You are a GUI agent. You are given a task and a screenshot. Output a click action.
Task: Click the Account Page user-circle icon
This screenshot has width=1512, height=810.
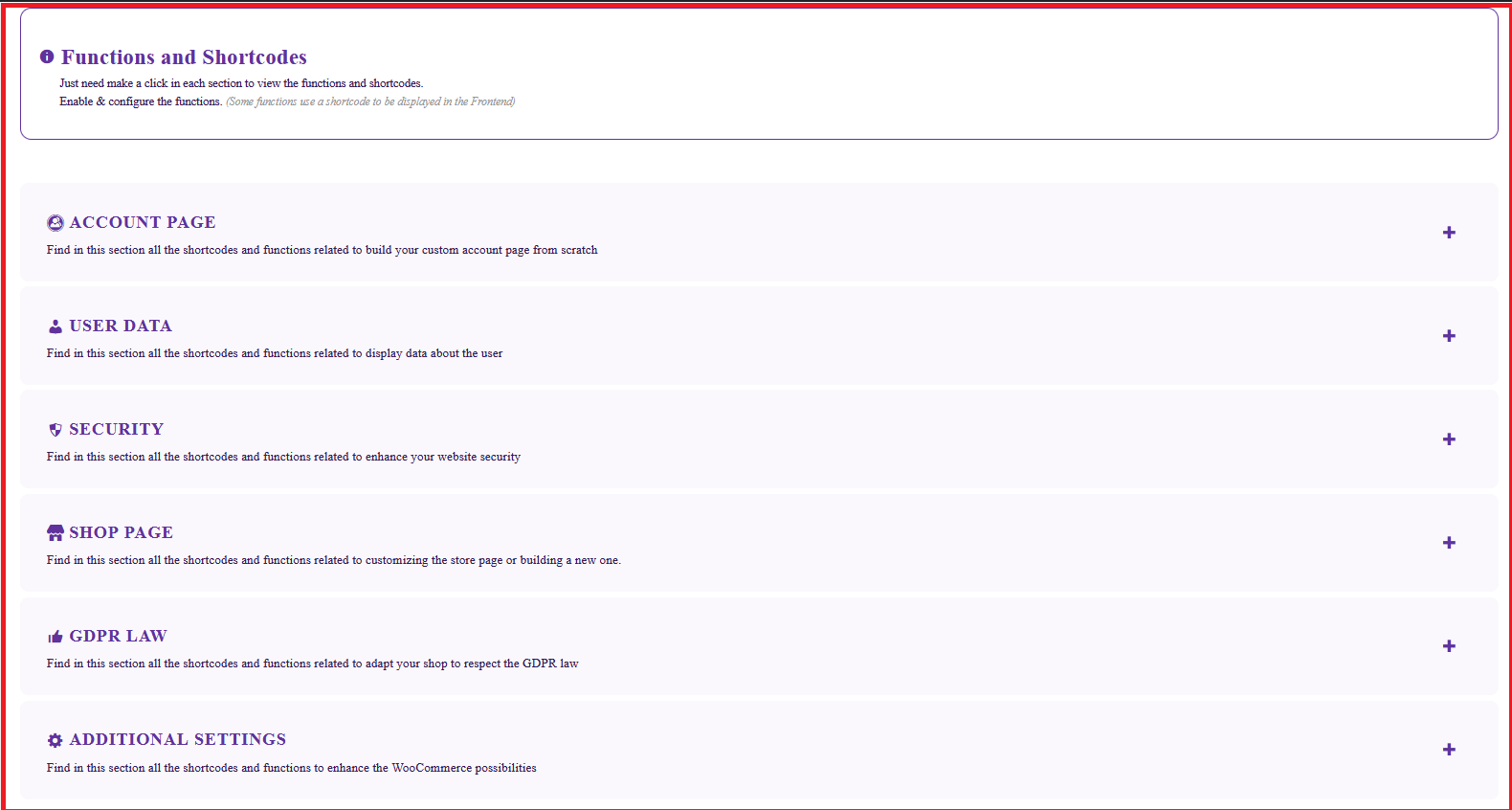(x=56, y=223)
